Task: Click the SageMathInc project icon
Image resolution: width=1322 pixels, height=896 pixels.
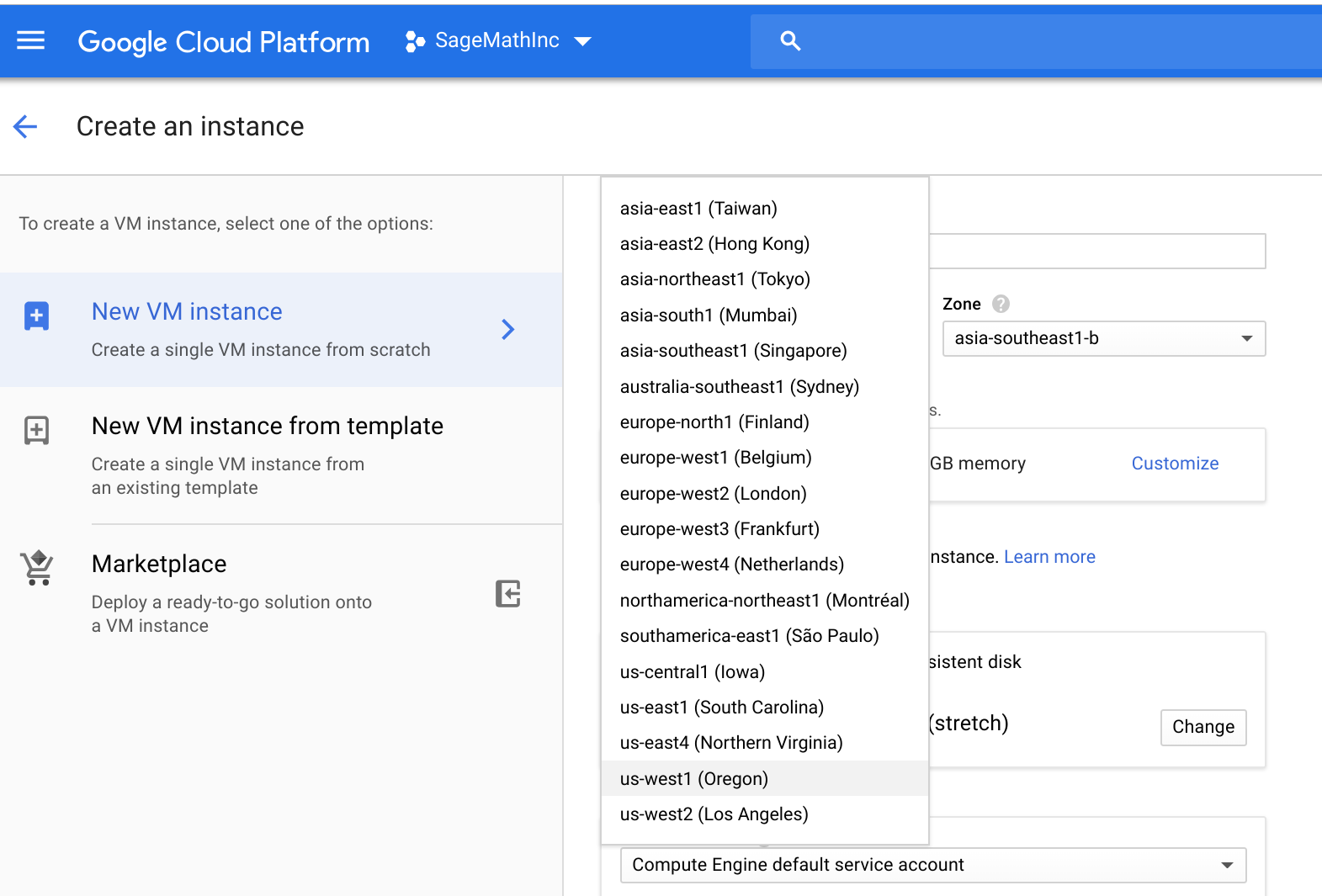Action: tap(415, 41)
